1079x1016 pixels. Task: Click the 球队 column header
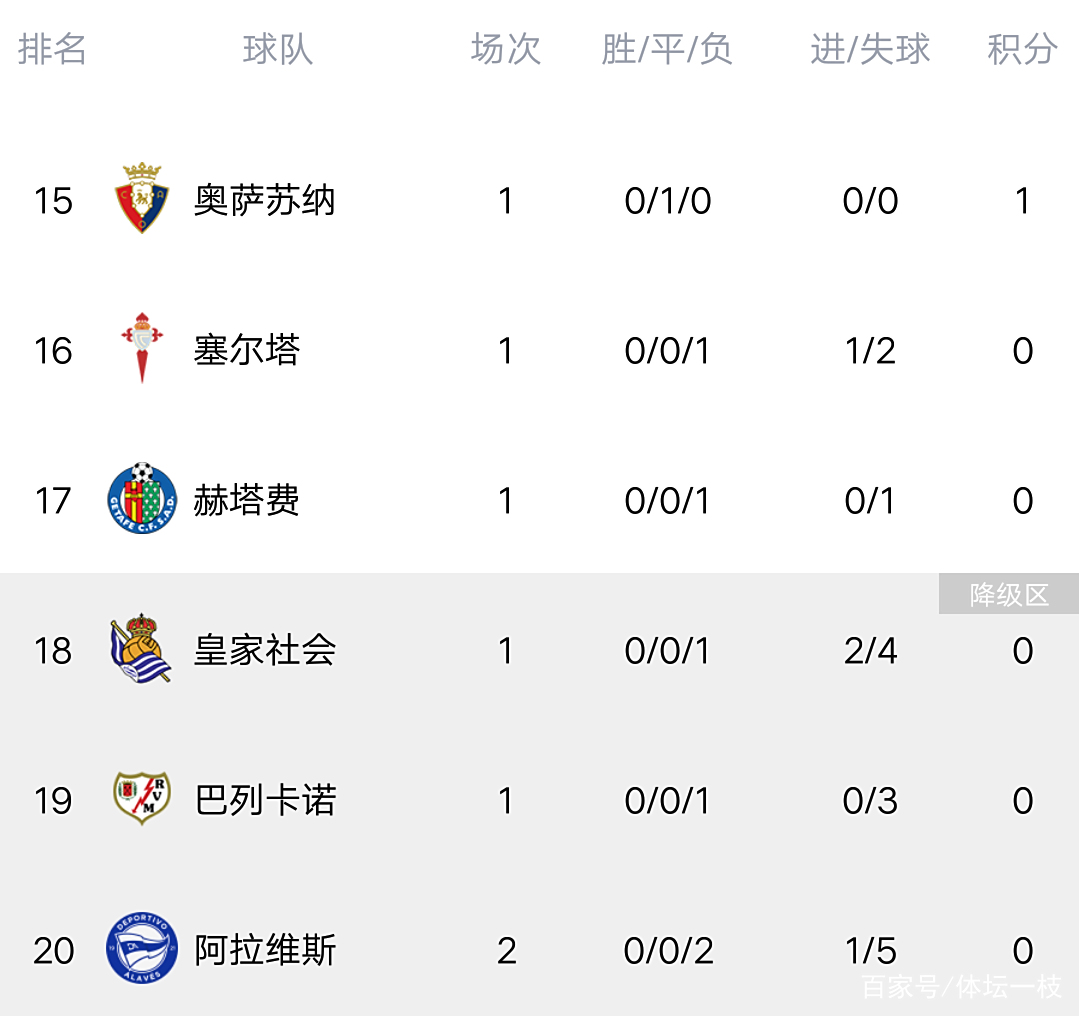(x=277, y=49)
